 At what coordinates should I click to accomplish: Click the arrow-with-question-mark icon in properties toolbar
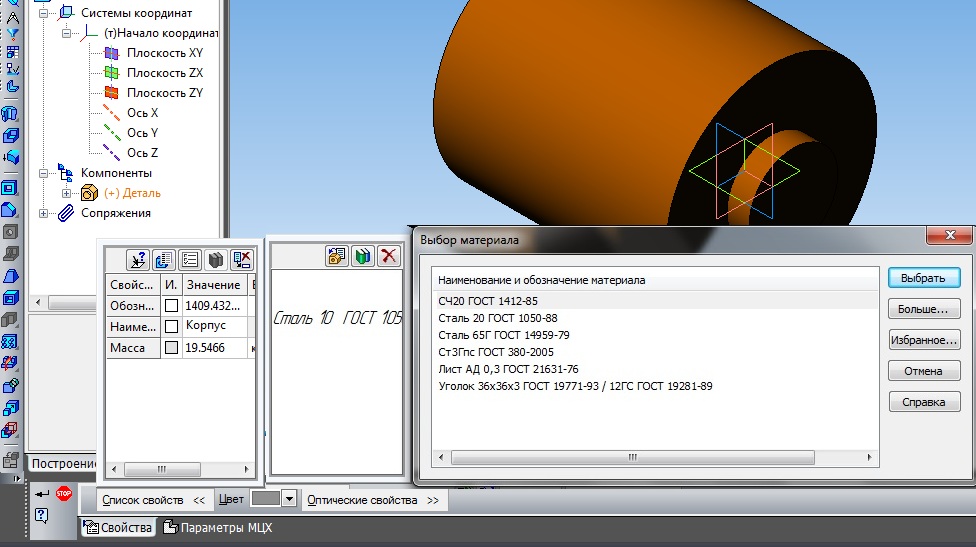coord(138,259)
